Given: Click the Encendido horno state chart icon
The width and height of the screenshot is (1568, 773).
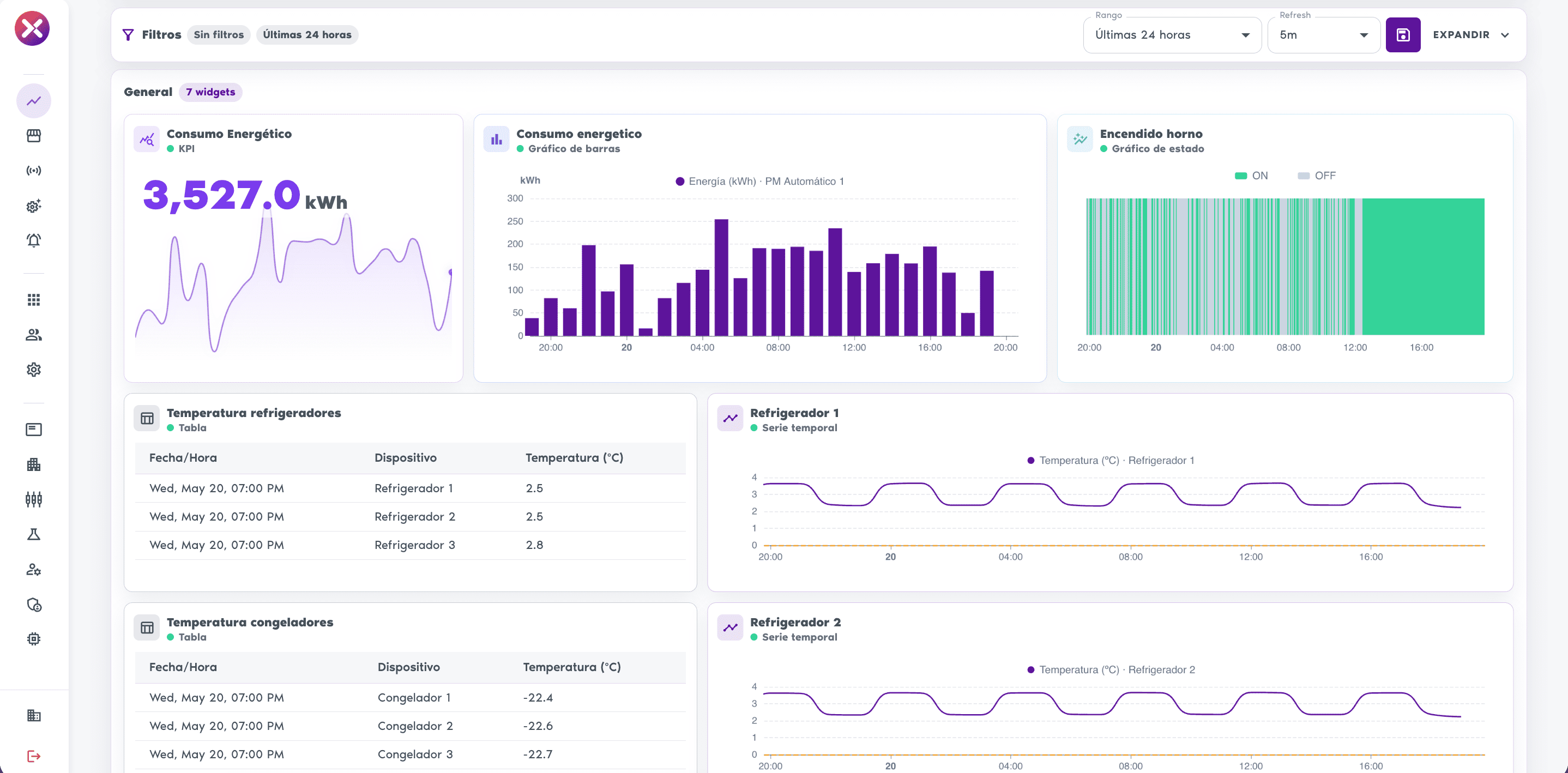Looking at the screenshot, I should pyautogui.click(x=1080, y=140).
